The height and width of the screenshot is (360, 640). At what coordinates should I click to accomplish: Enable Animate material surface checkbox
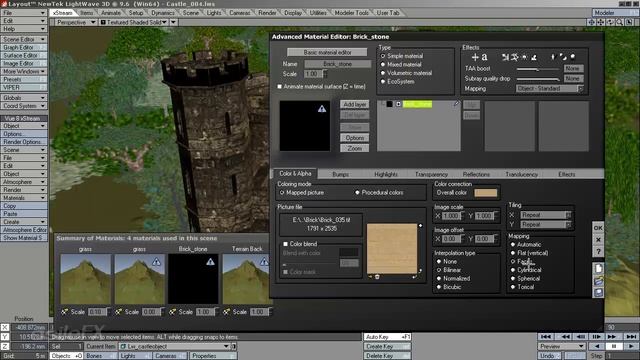pos(280,87)
